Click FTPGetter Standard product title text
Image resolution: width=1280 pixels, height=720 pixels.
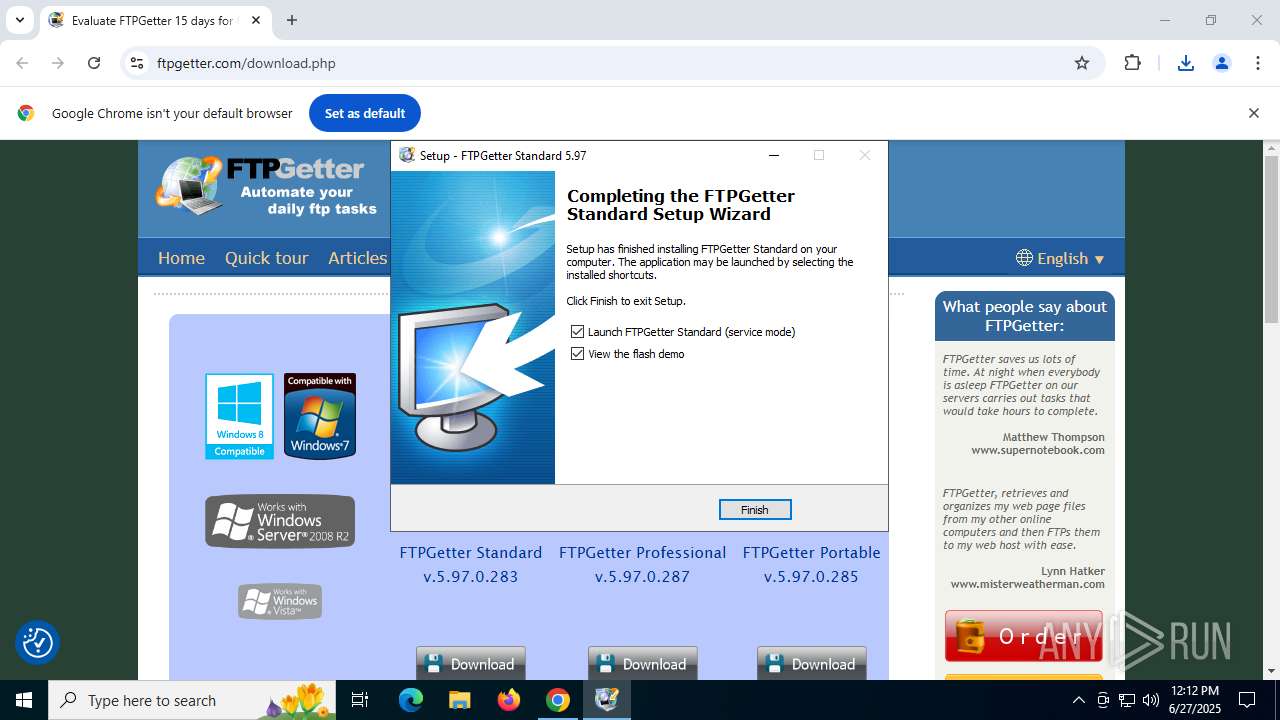coord(471,552)
